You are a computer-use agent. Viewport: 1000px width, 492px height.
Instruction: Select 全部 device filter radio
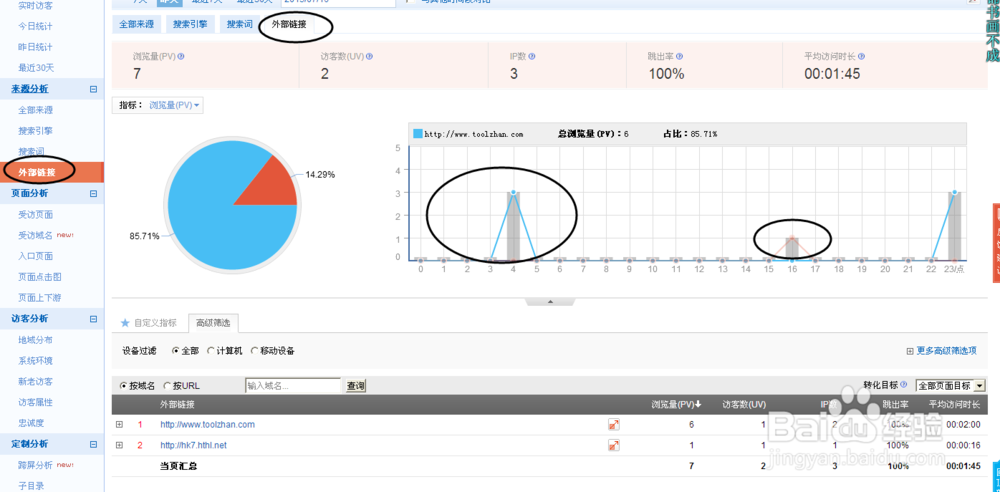[175, 351]
